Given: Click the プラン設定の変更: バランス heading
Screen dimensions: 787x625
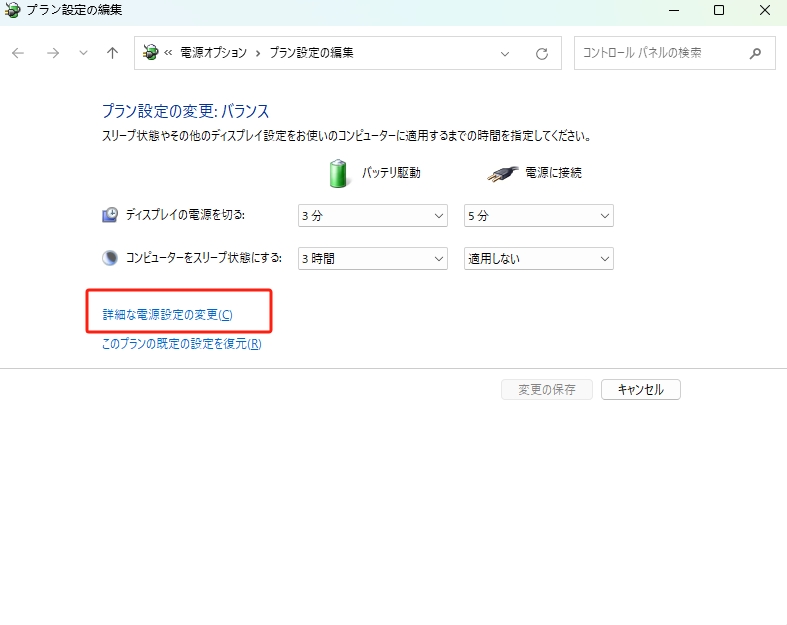Looking at the screenshot, I should coord(186,111).
